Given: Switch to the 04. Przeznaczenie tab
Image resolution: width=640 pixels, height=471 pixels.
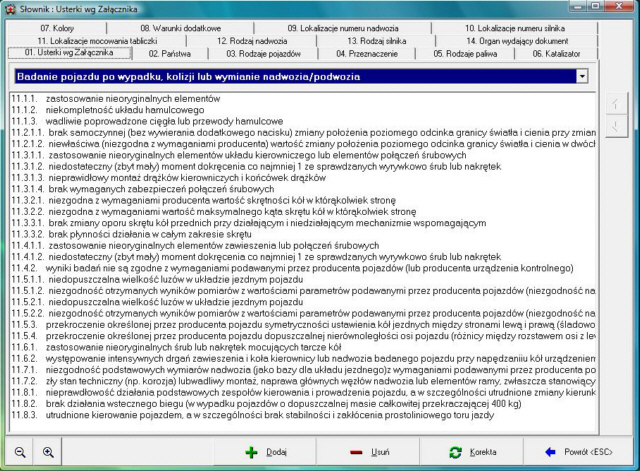Looking at the screenshot, I should tap(367, 53).
